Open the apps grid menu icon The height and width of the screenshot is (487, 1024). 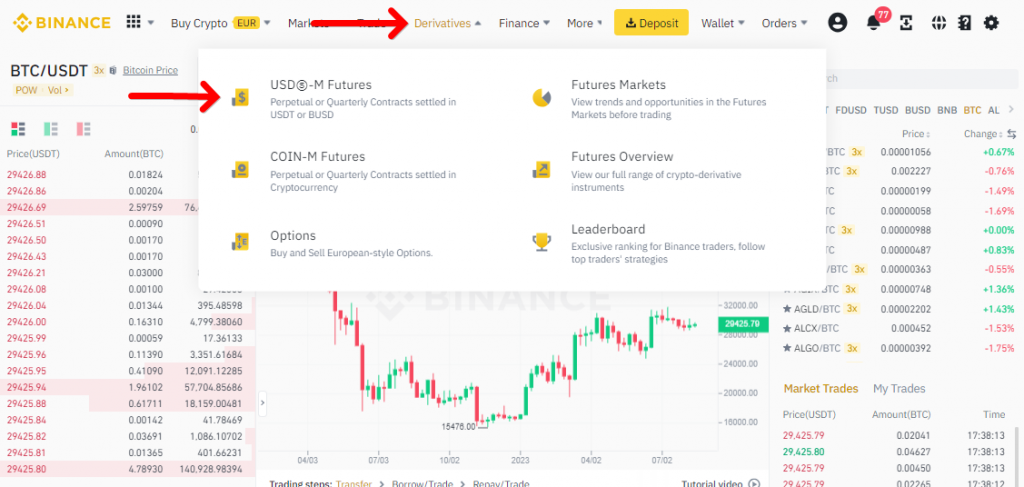pos(133,23)
